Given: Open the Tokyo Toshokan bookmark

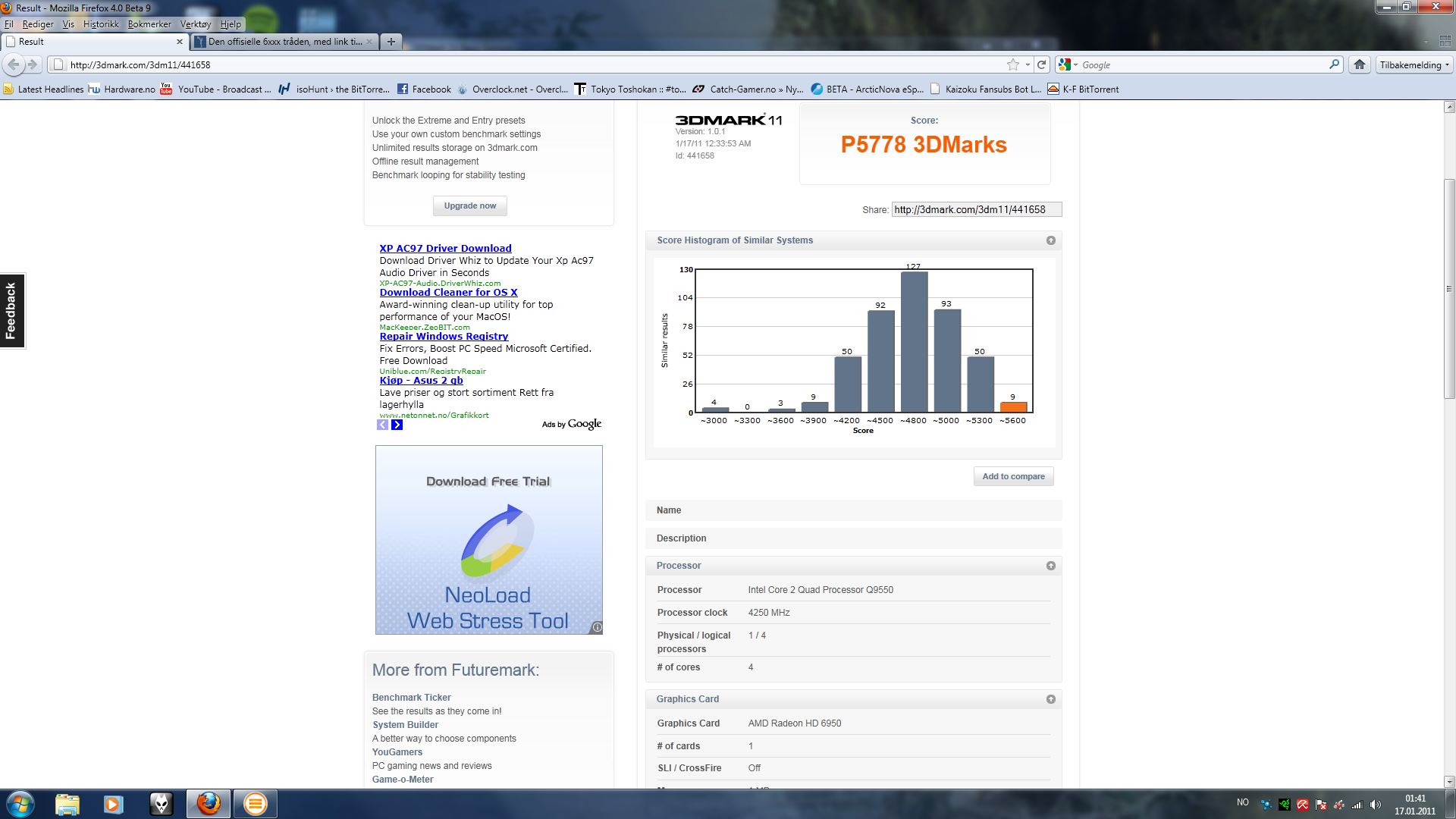Looking at the screenshot, I should (x=631, y=89).
